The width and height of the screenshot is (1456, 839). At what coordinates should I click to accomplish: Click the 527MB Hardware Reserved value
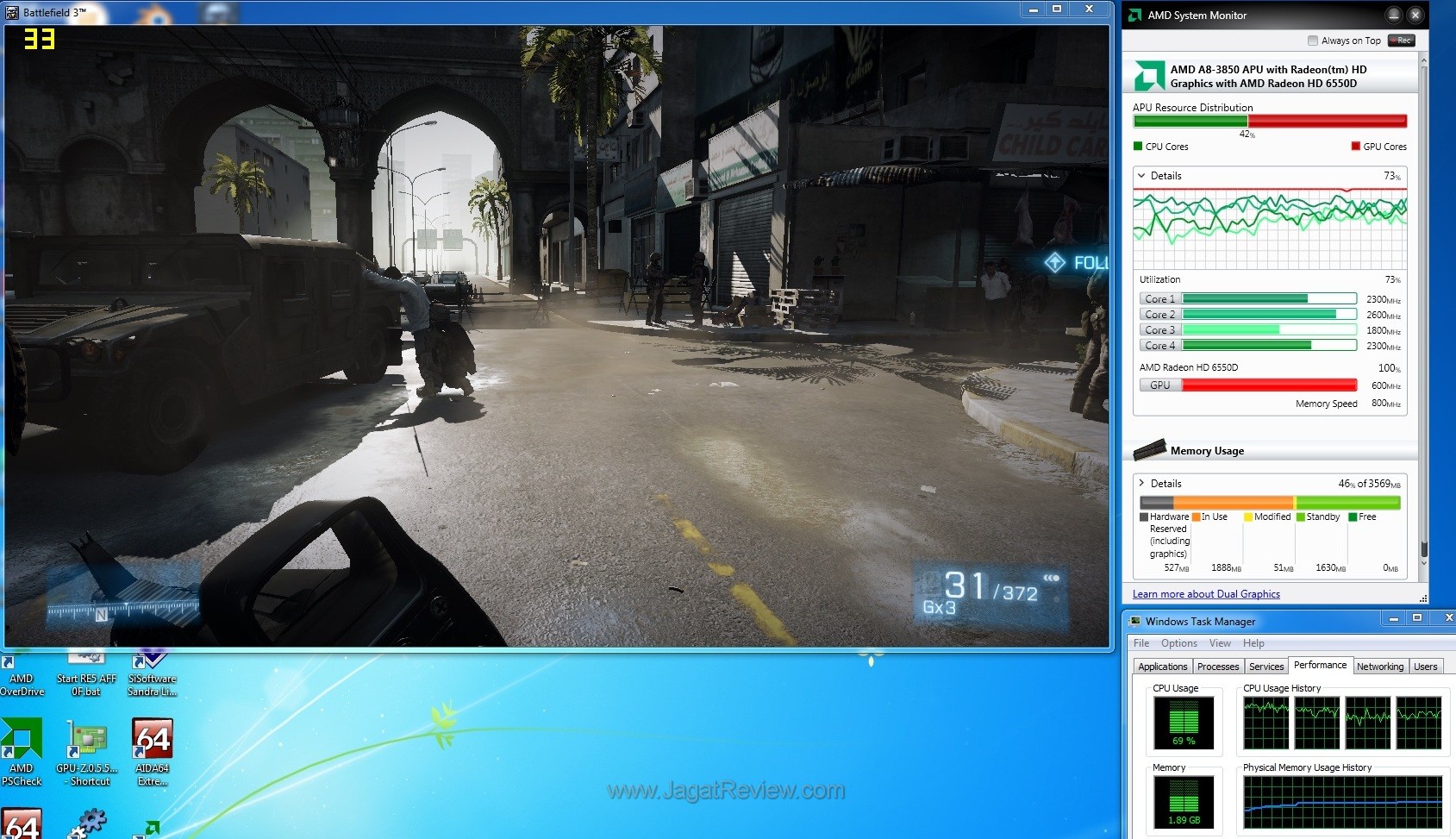click(1176, 568)
